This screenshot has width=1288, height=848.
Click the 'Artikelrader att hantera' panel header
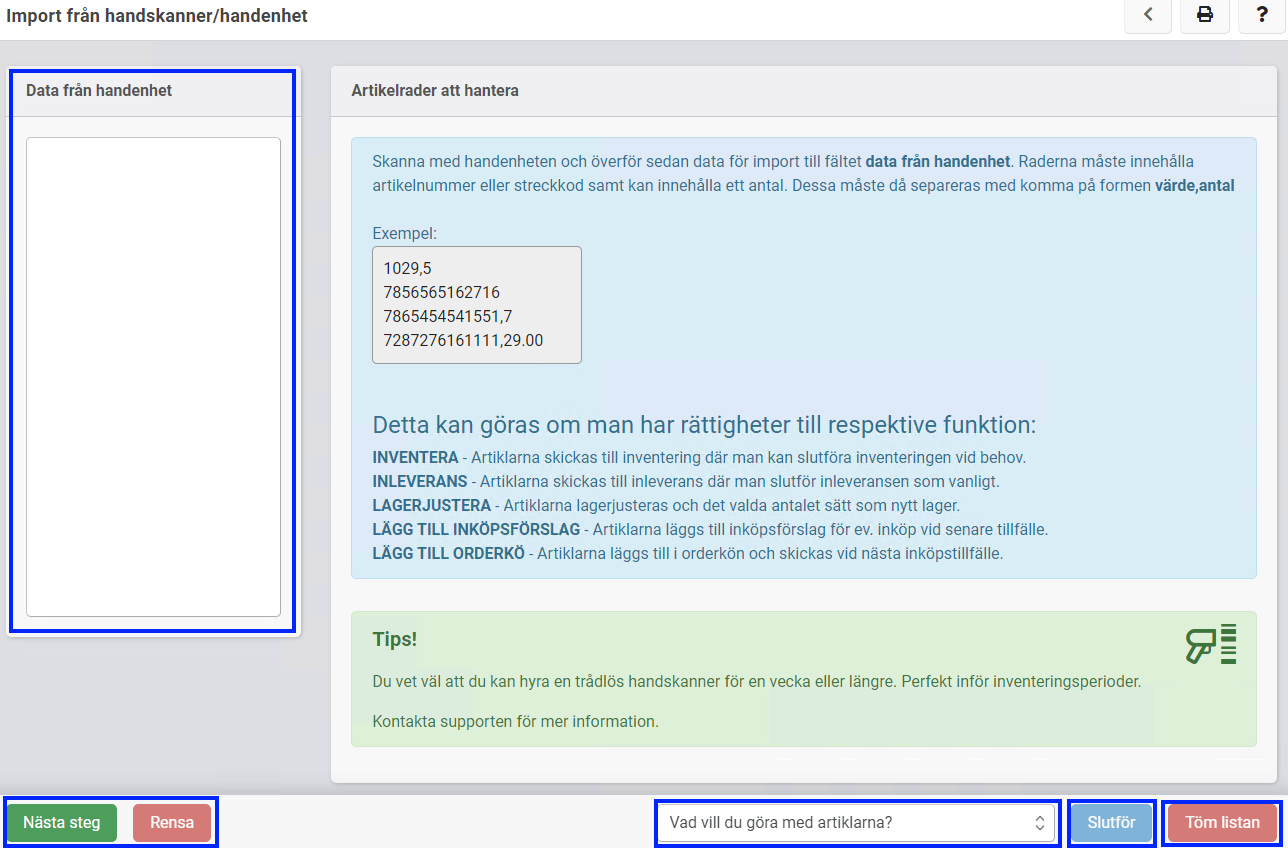(435, 91)
